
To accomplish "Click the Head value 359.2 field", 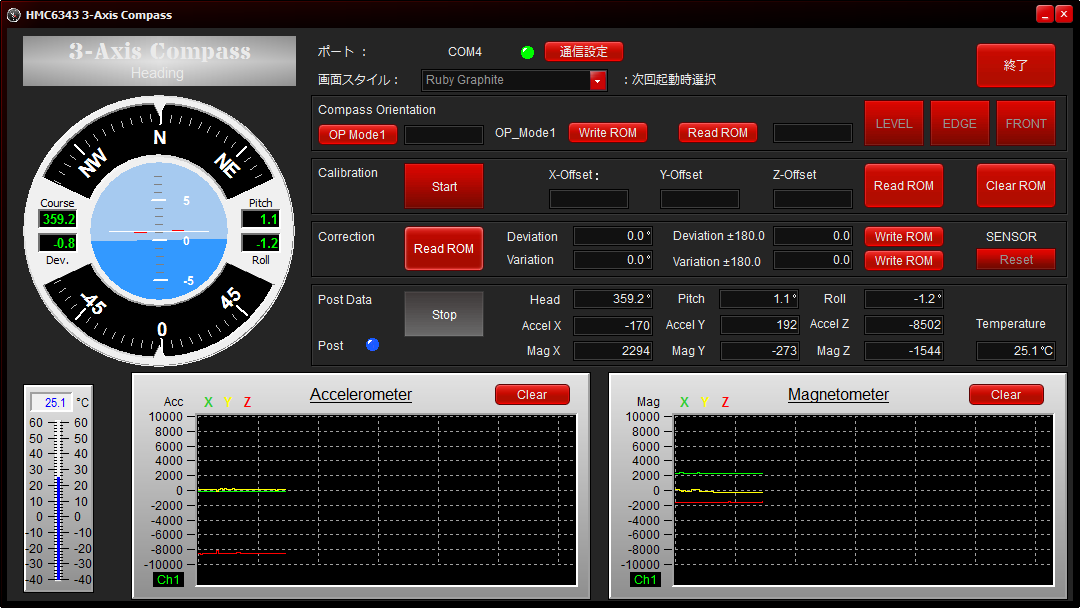I will 613,299.
